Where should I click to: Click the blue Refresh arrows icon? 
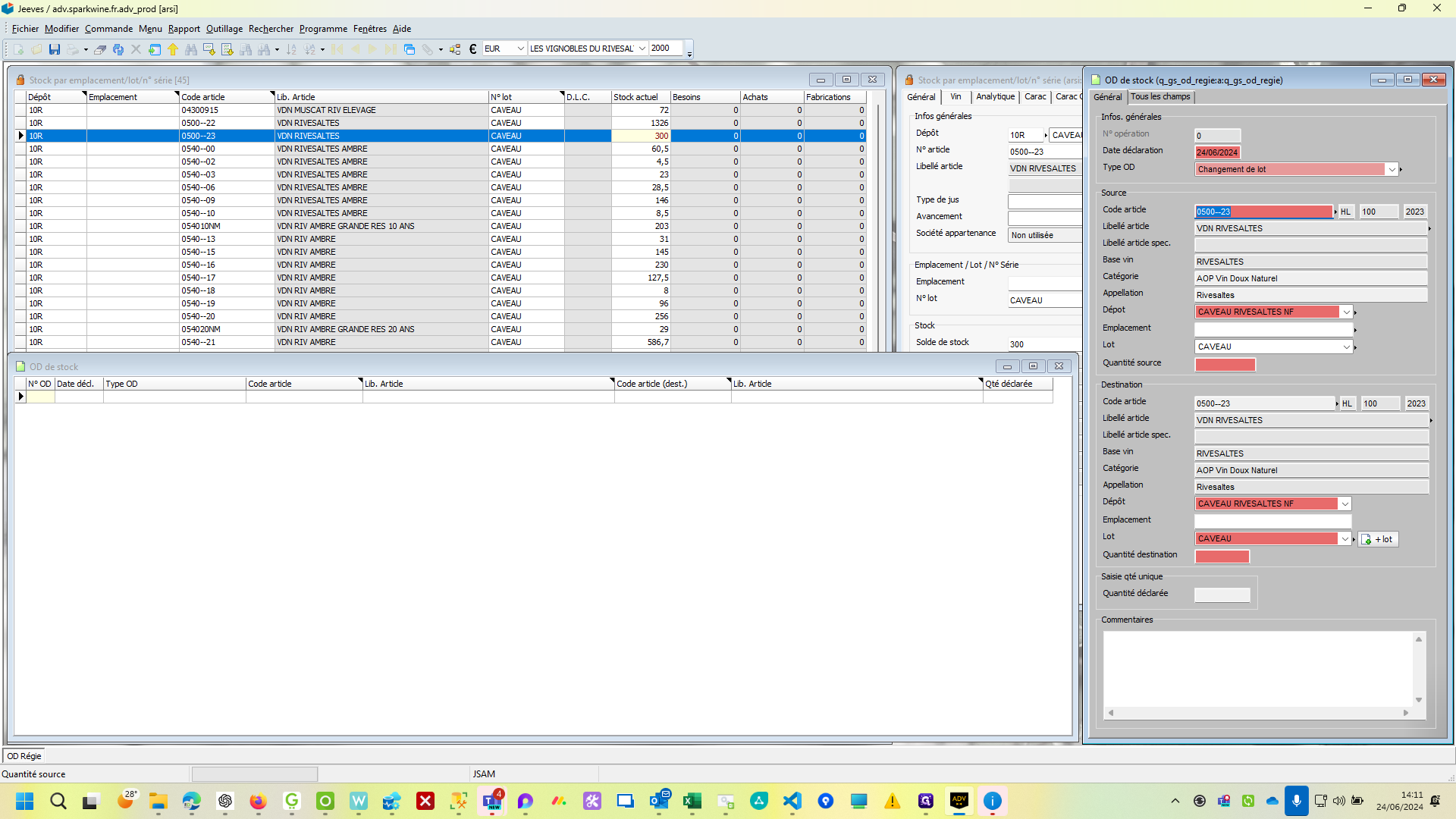[x=118, y=49]
